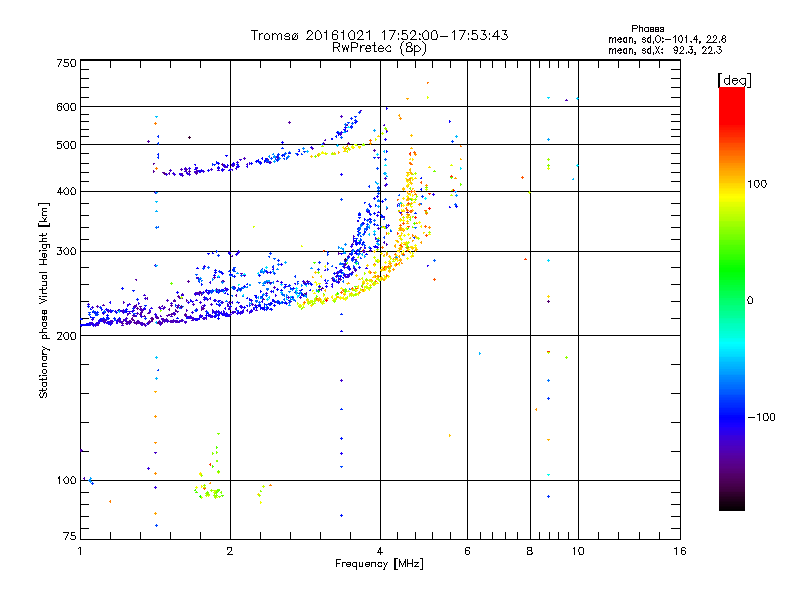
Task: Click the '8' x-axis tick label
Action: click(530, 551)
